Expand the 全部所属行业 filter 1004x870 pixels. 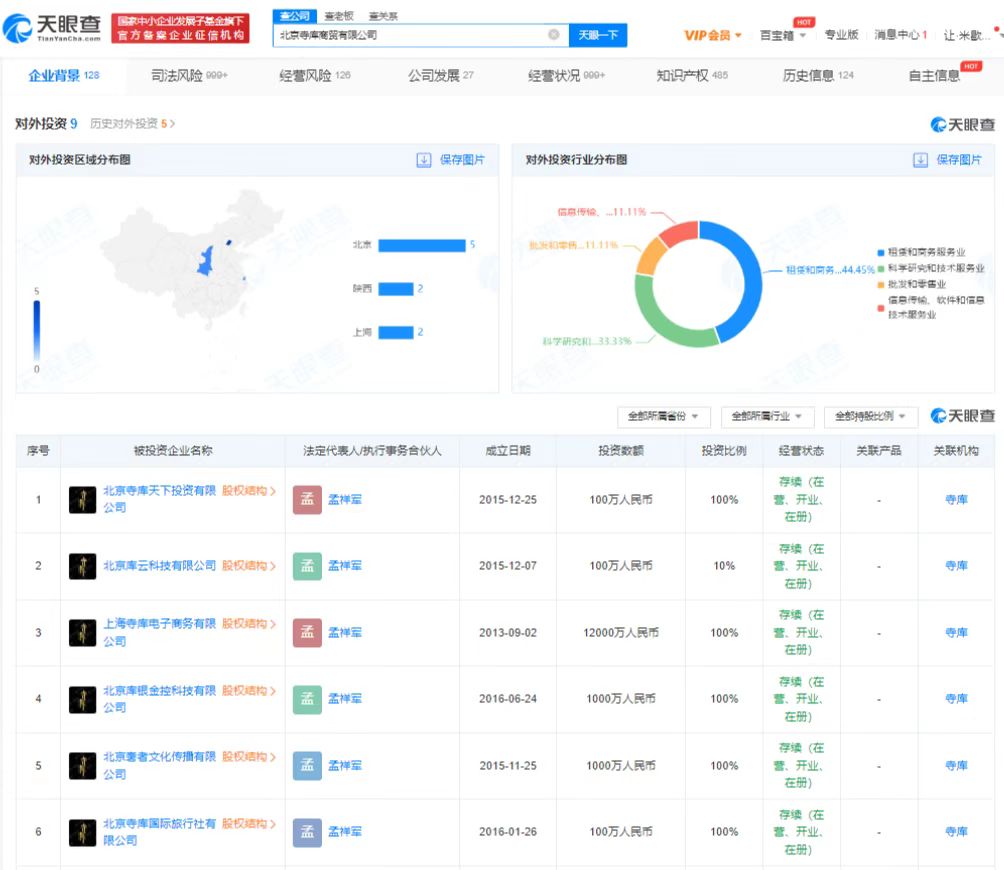767,417
